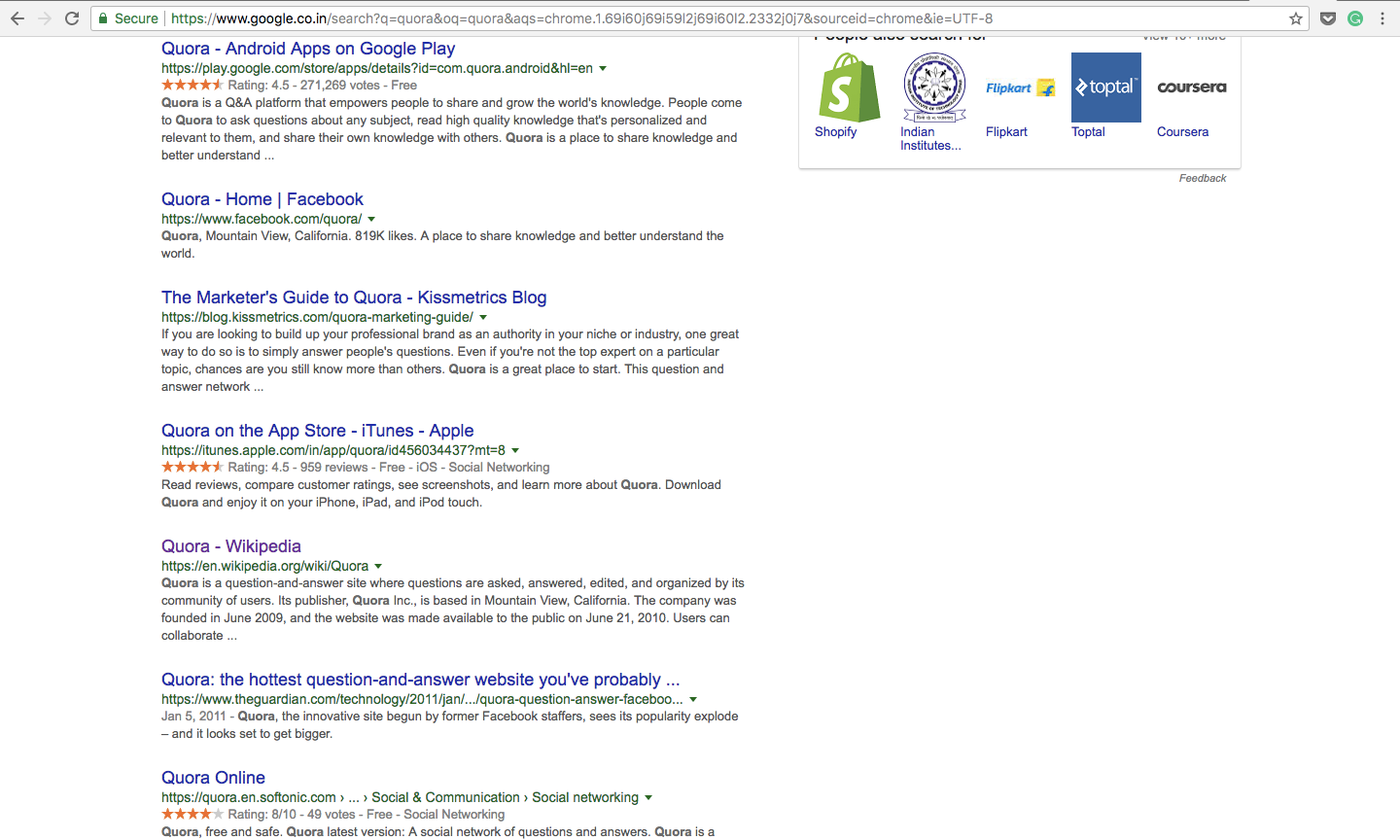Open the Indian Institutes emblem thumbnail
This screenshot has height=840, width=1400.
point(935,87)
